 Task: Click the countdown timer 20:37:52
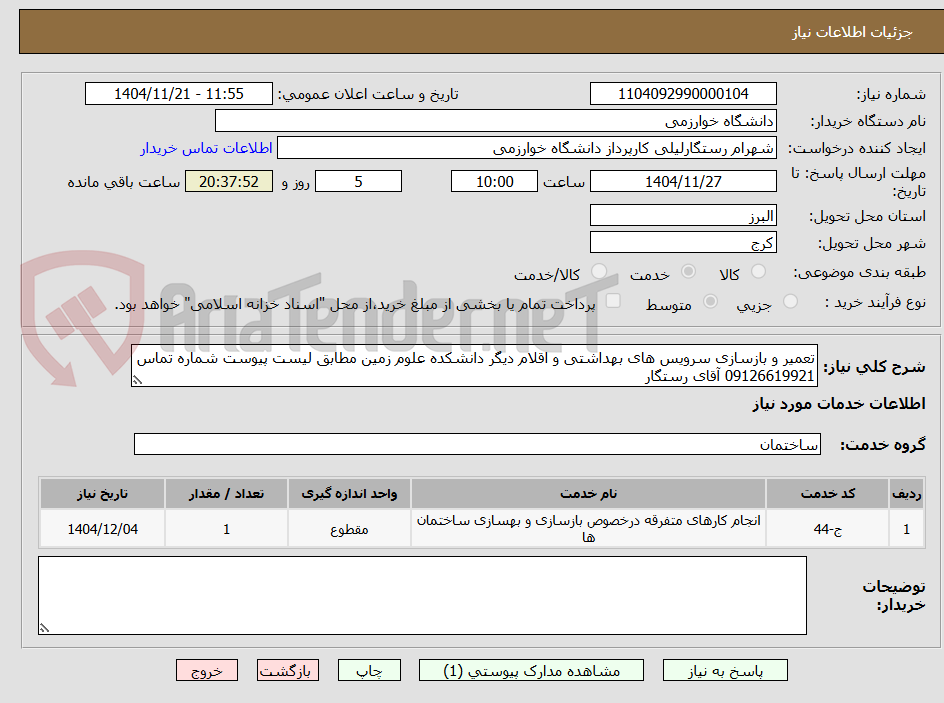229,181
